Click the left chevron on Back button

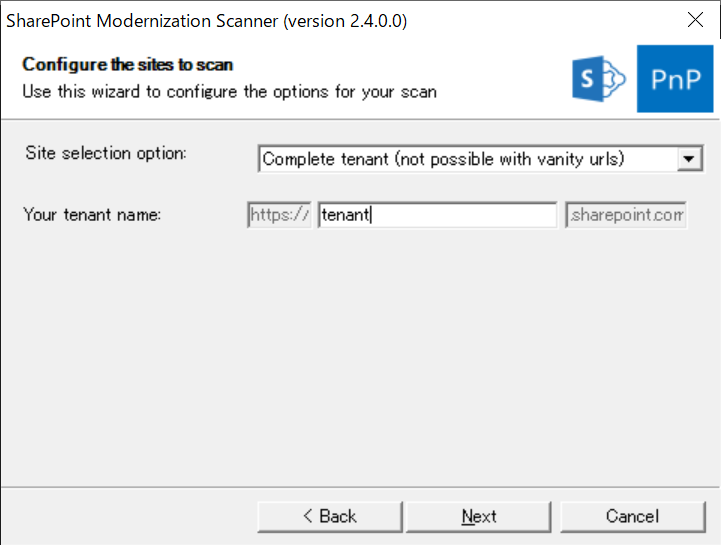(308, 516)
